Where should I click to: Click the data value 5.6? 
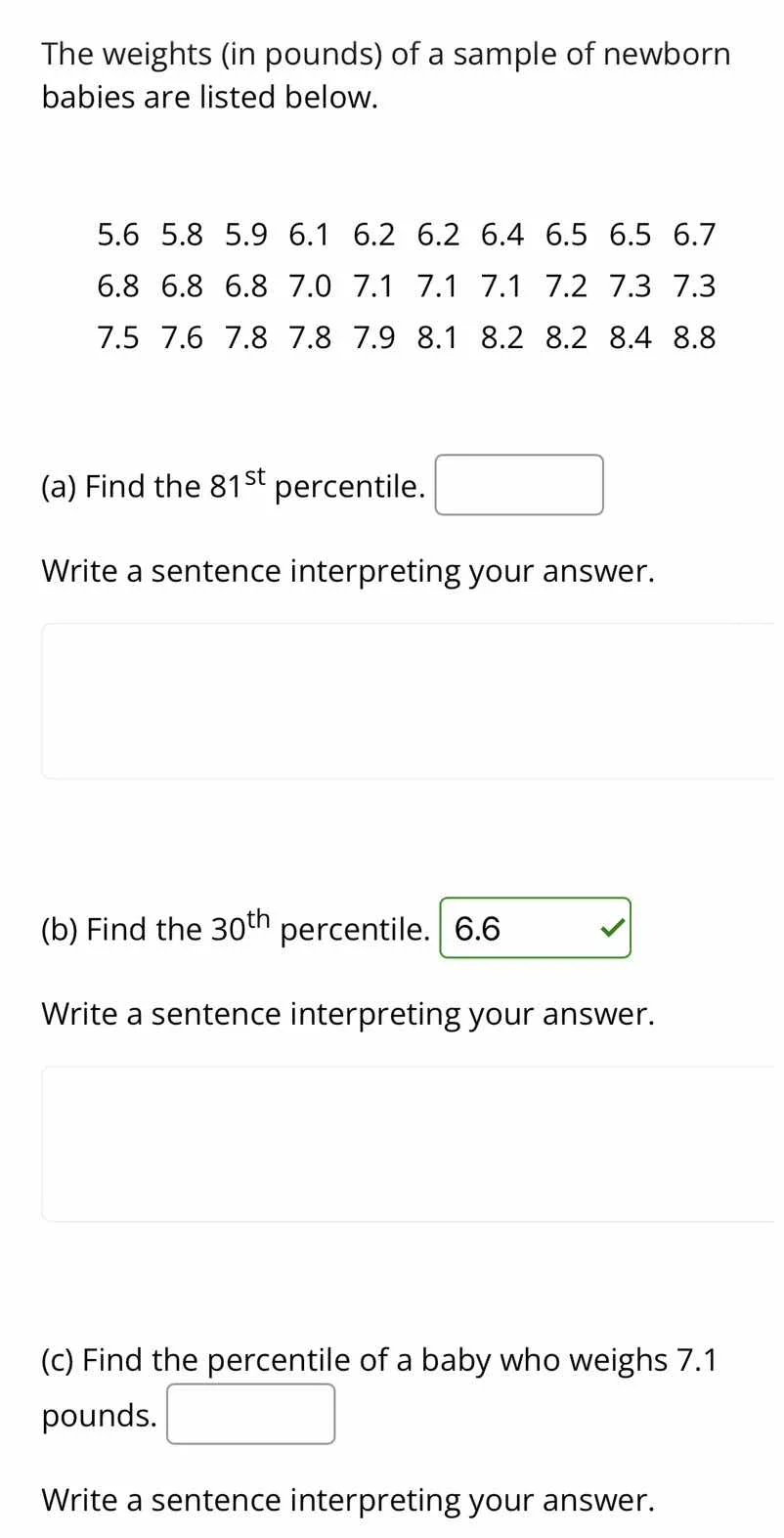[118, 235]
